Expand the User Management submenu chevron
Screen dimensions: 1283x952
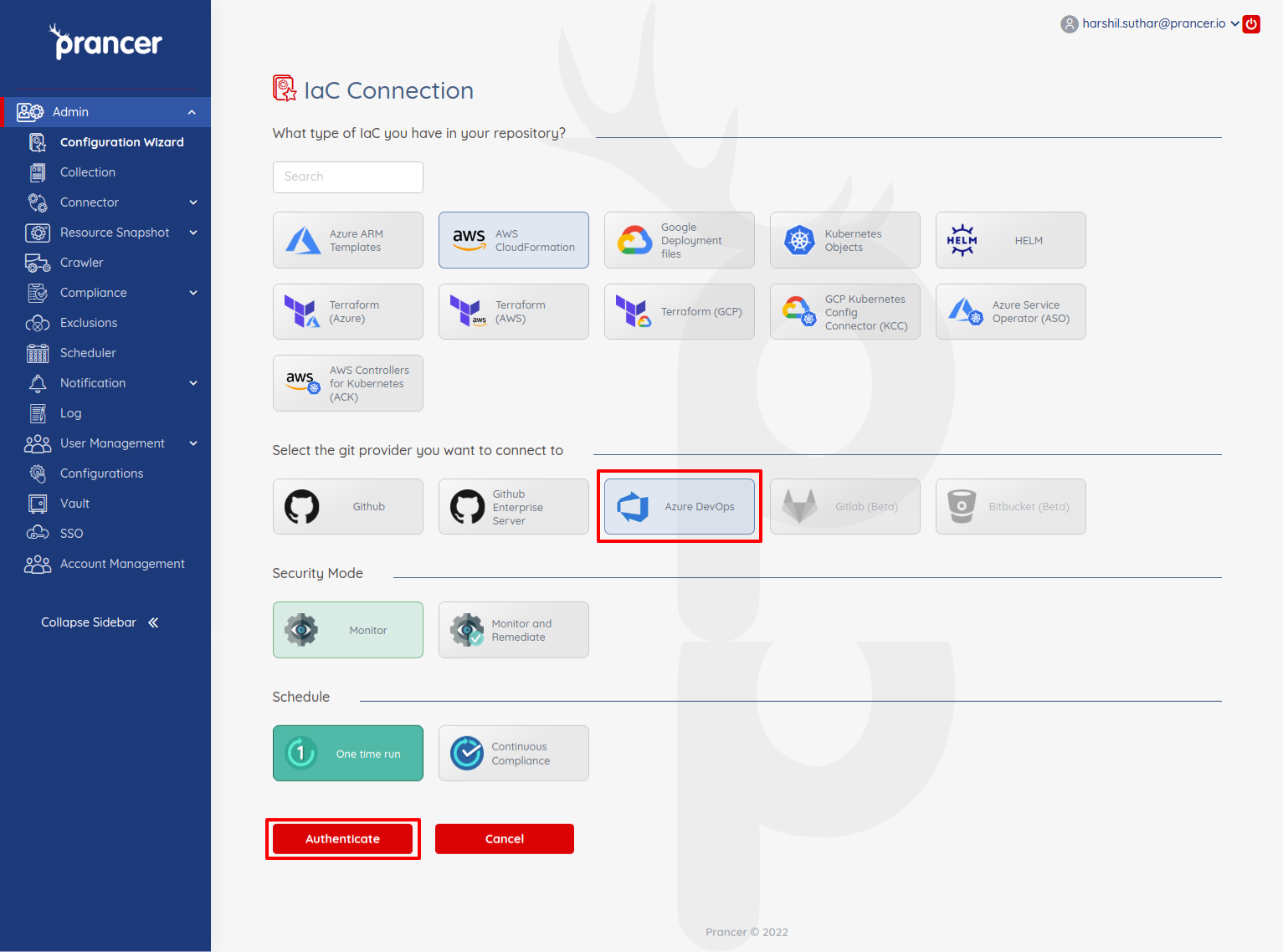tap(193, 443)
